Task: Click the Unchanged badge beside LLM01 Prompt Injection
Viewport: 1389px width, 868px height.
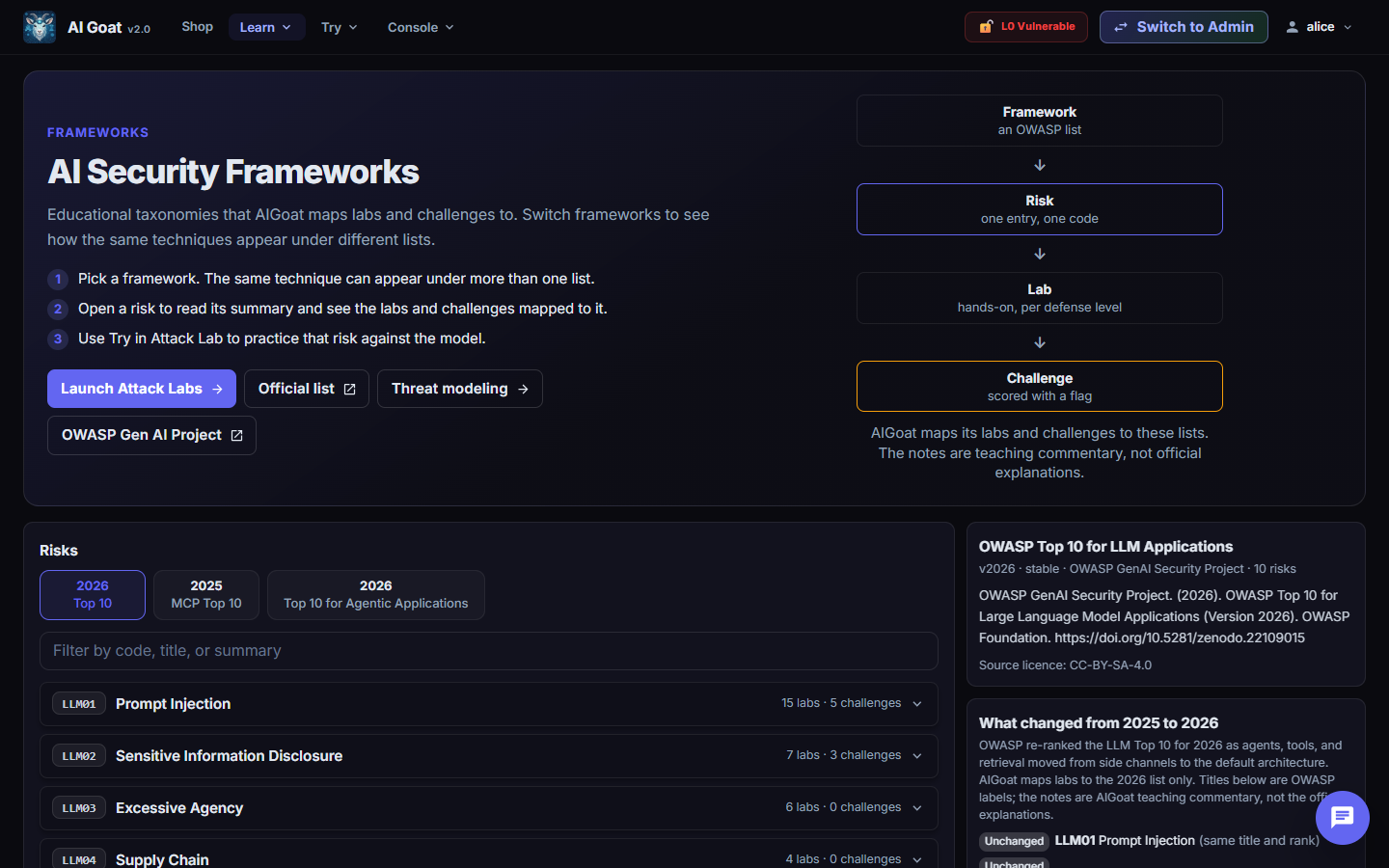Action: [1014, 841]
